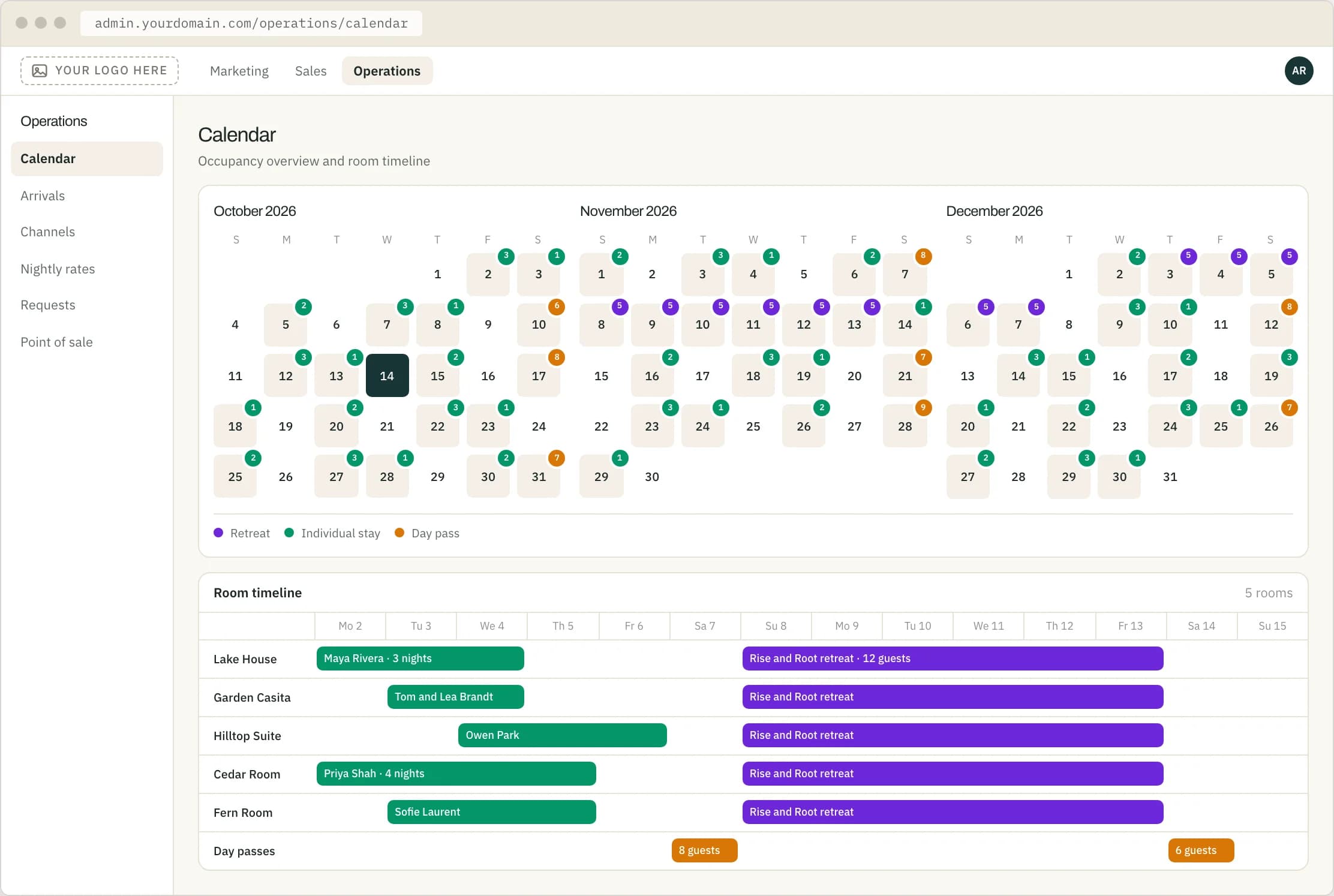Open Nightly rates in the sidebar
Viewport: 1334px width, 896px height.
tap(58, 269)
